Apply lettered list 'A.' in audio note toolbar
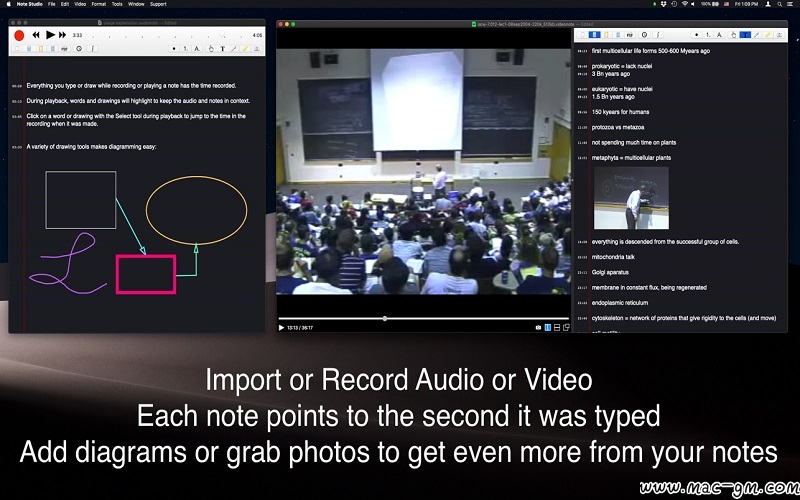 click(197, 48)
